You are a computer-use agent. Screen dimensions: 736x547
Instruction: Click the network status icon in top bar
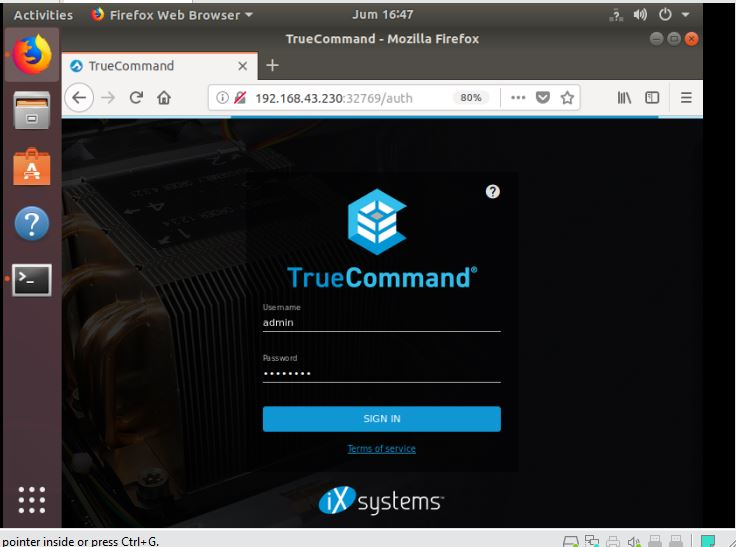[x=616, y=15]
